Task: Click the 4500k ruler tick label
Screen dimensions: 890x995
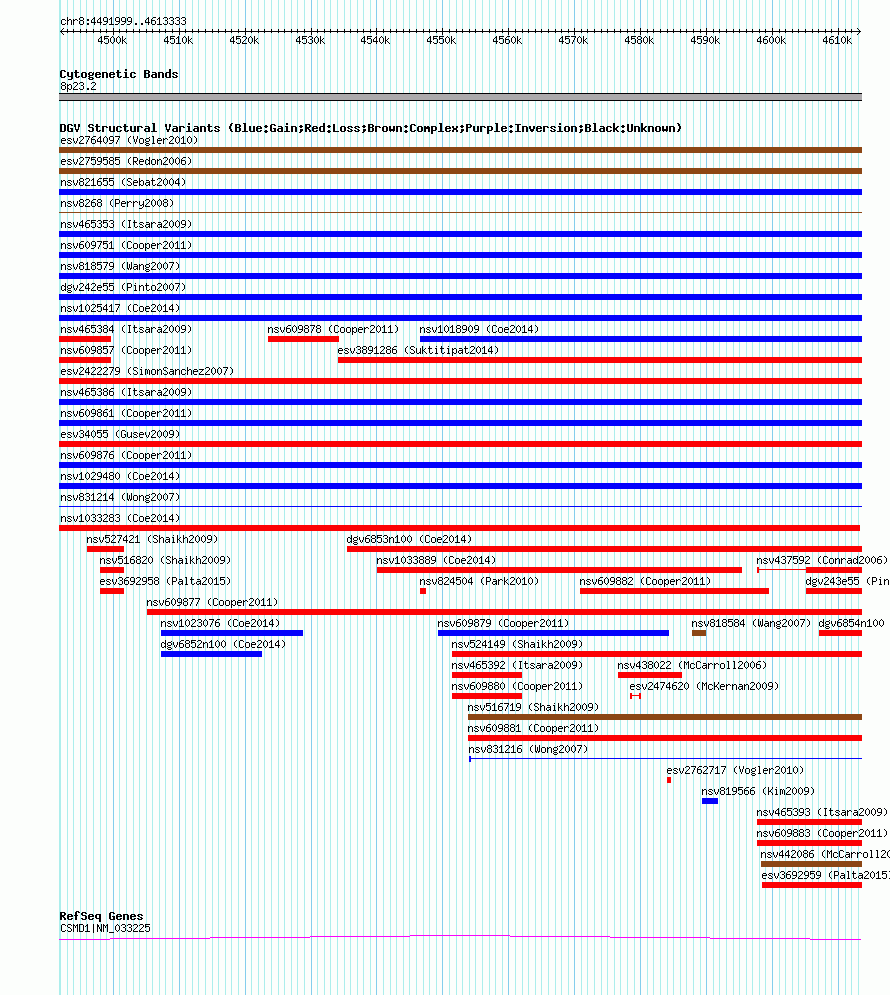Action: click(x=112, y=40)
